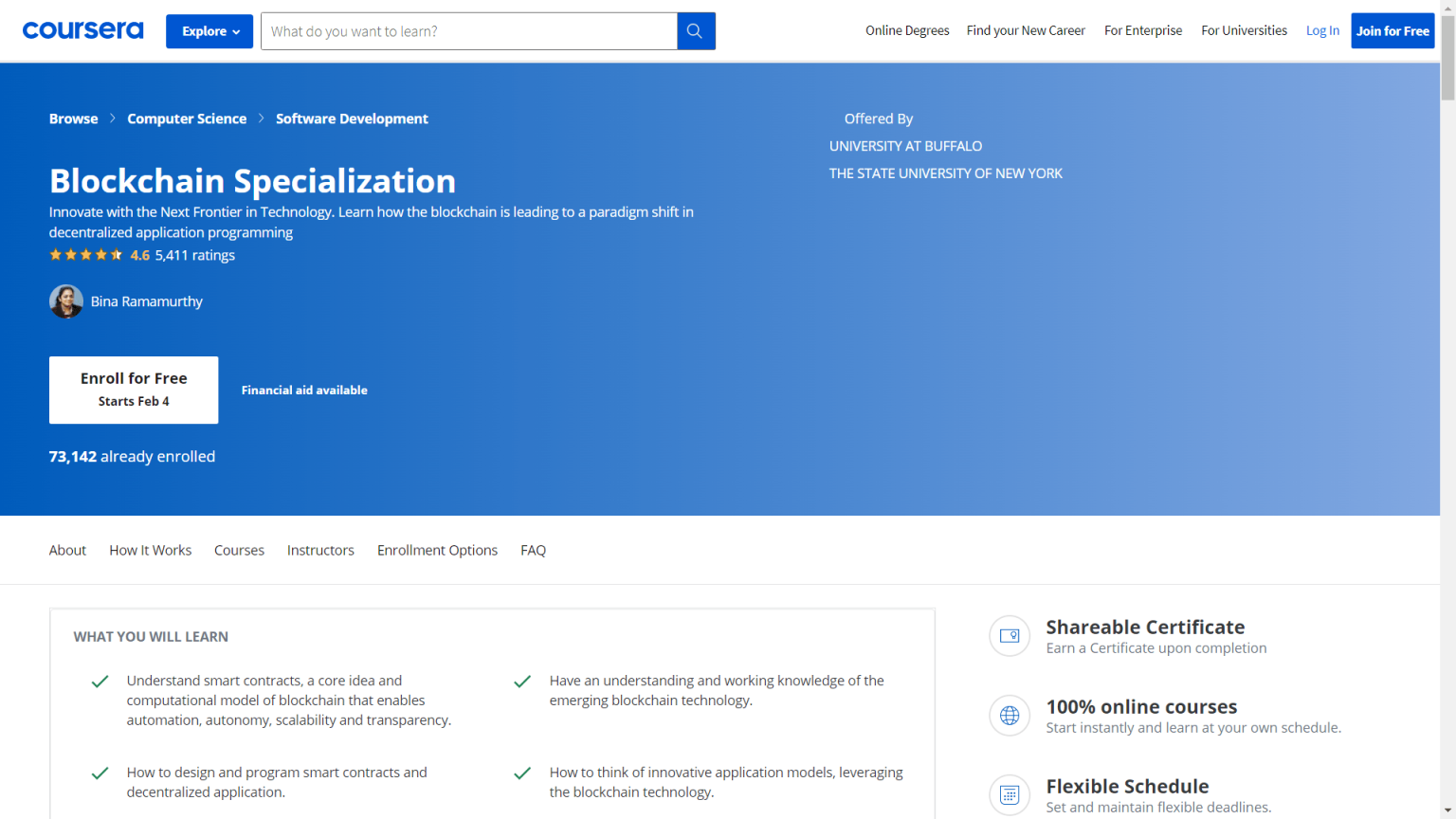Click the Coursera logo

(82, 30)
